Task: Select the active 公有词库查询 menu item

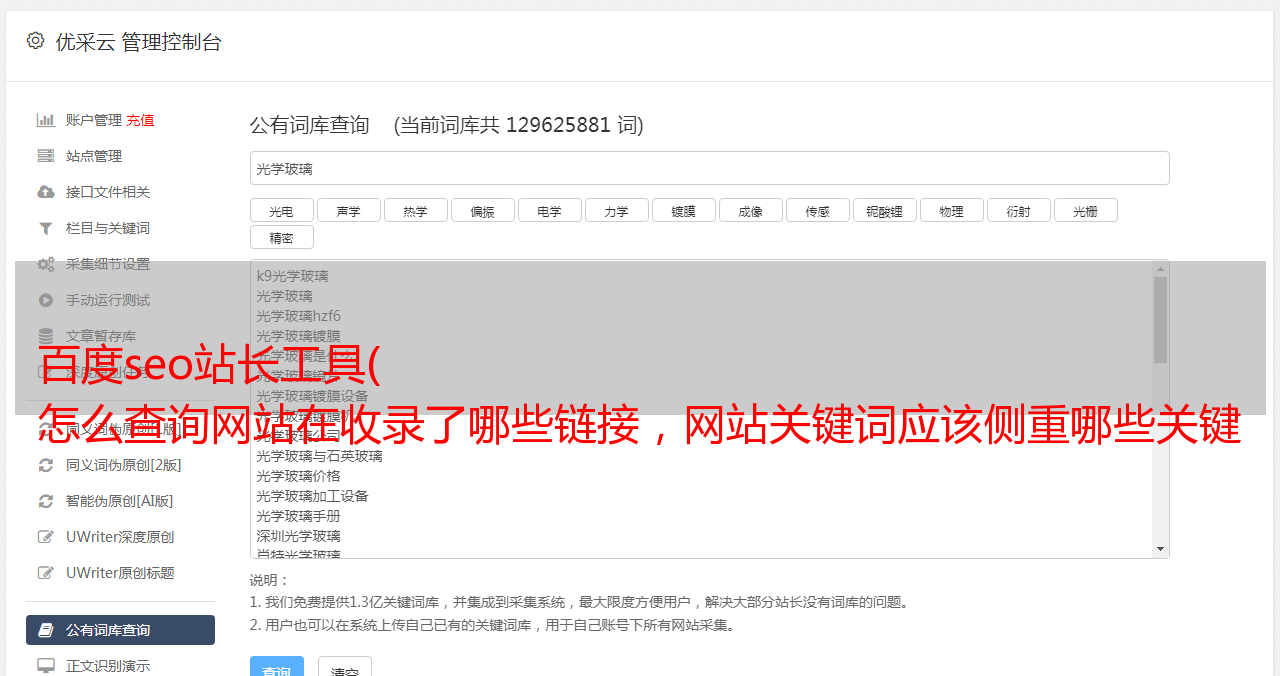Action: coord(120,630)
